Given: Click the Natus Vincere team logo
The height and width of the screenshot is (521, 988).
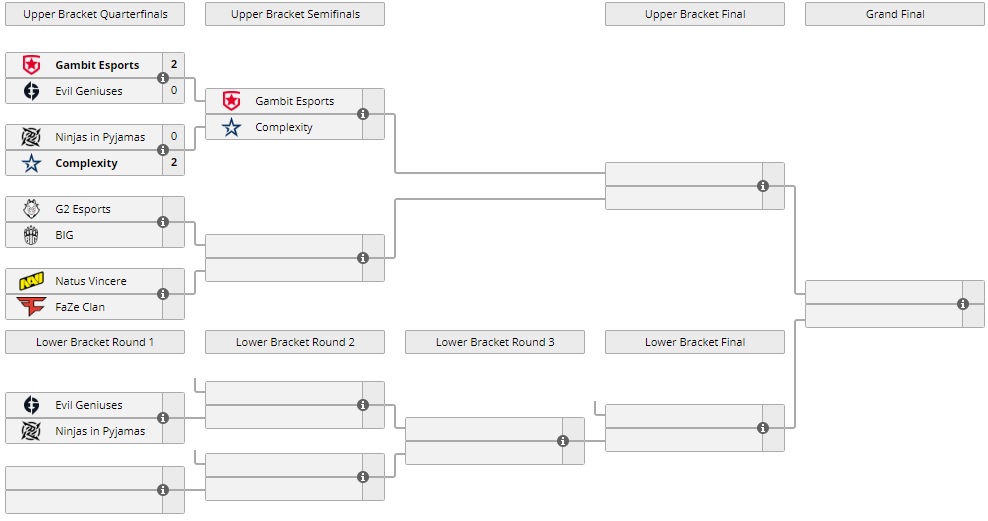Looking at the screenshot, I should point(31,281).
